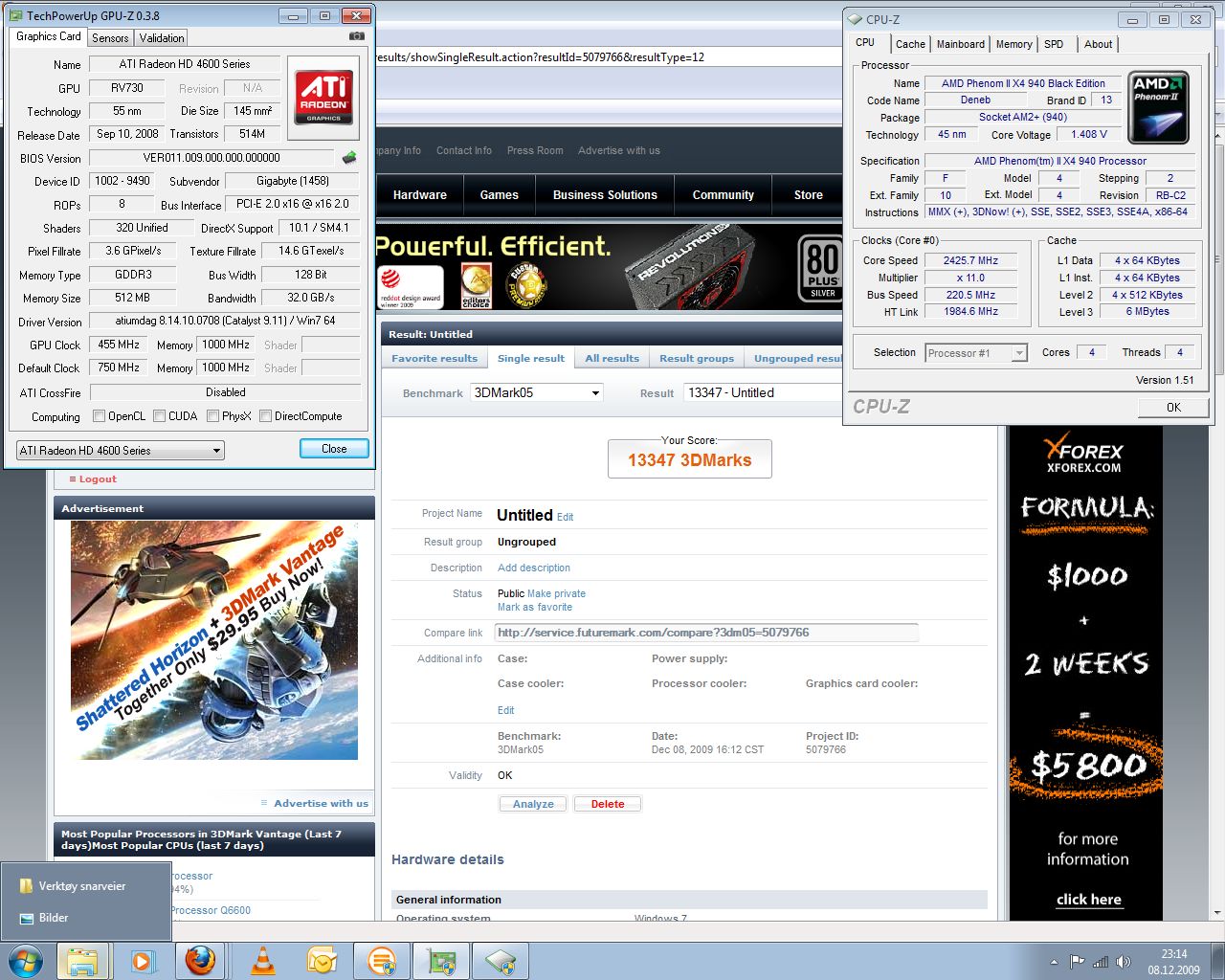Click the volume speaker tray icon
The width and height of the screenshot is (1225, 980).
click(x=1124, y=962)
